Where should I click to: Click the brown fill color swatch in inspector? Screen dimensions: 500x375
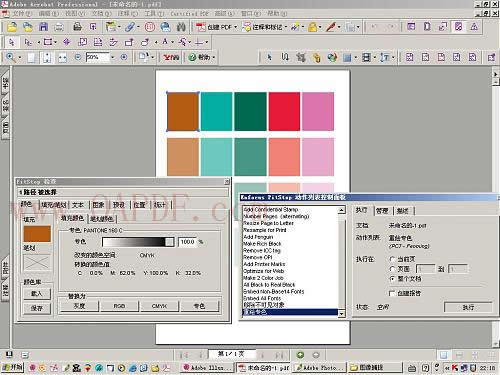pos(37,233)
